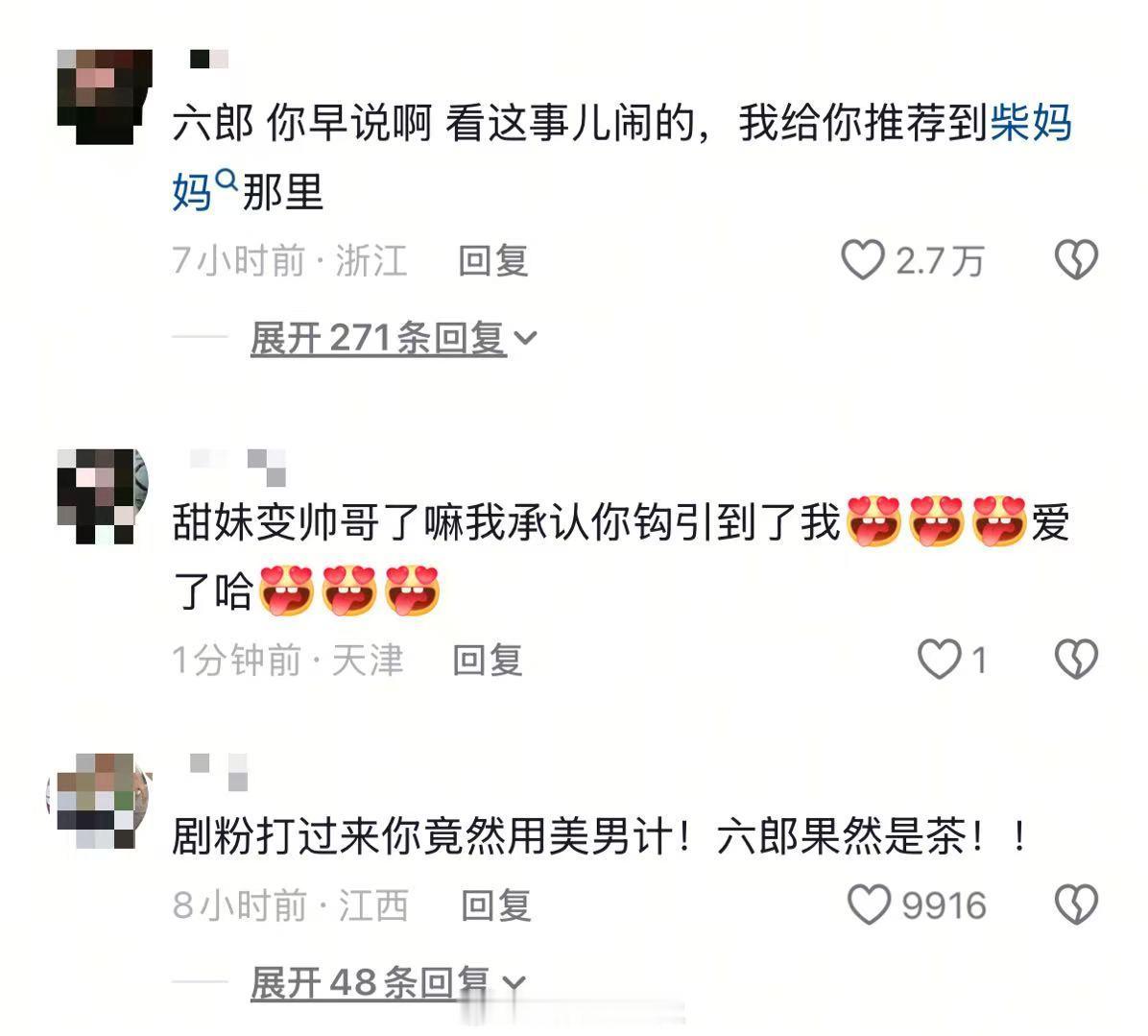1148x1036 pixels.
Task: Open first commenter's avatar profile
Action: click(x=105, y=97)
